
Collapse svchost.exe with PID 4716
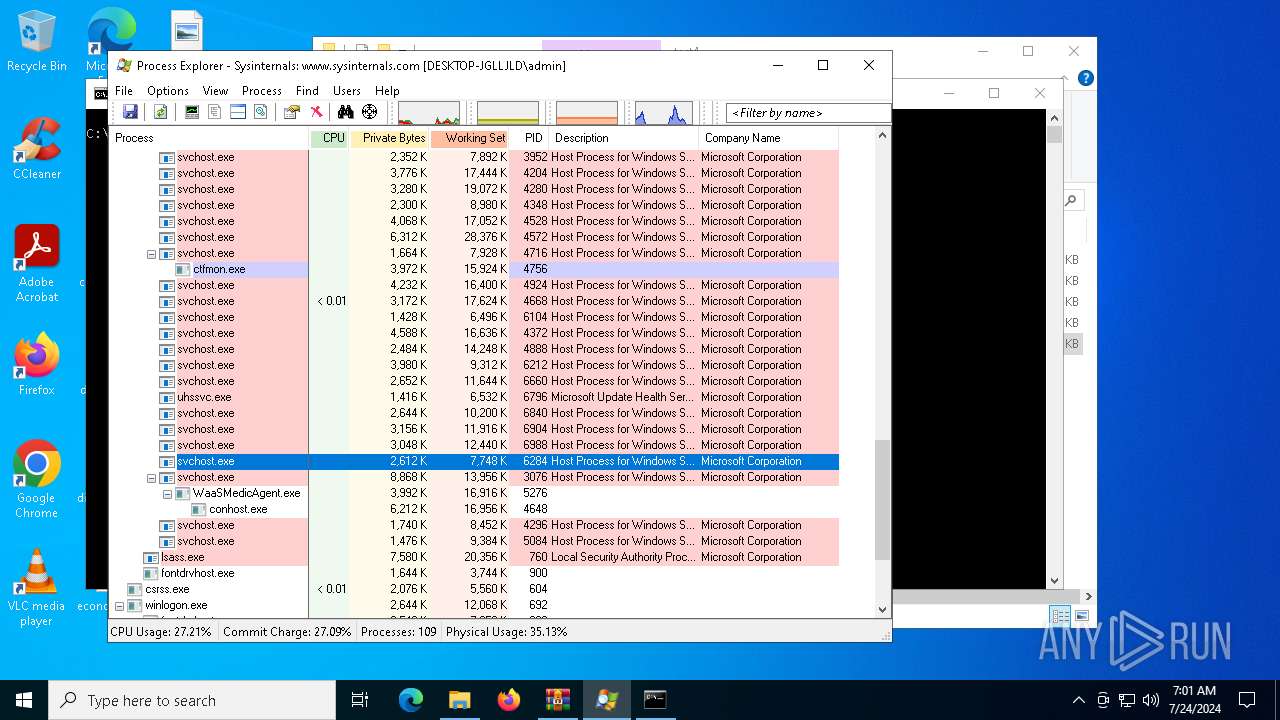152,254
